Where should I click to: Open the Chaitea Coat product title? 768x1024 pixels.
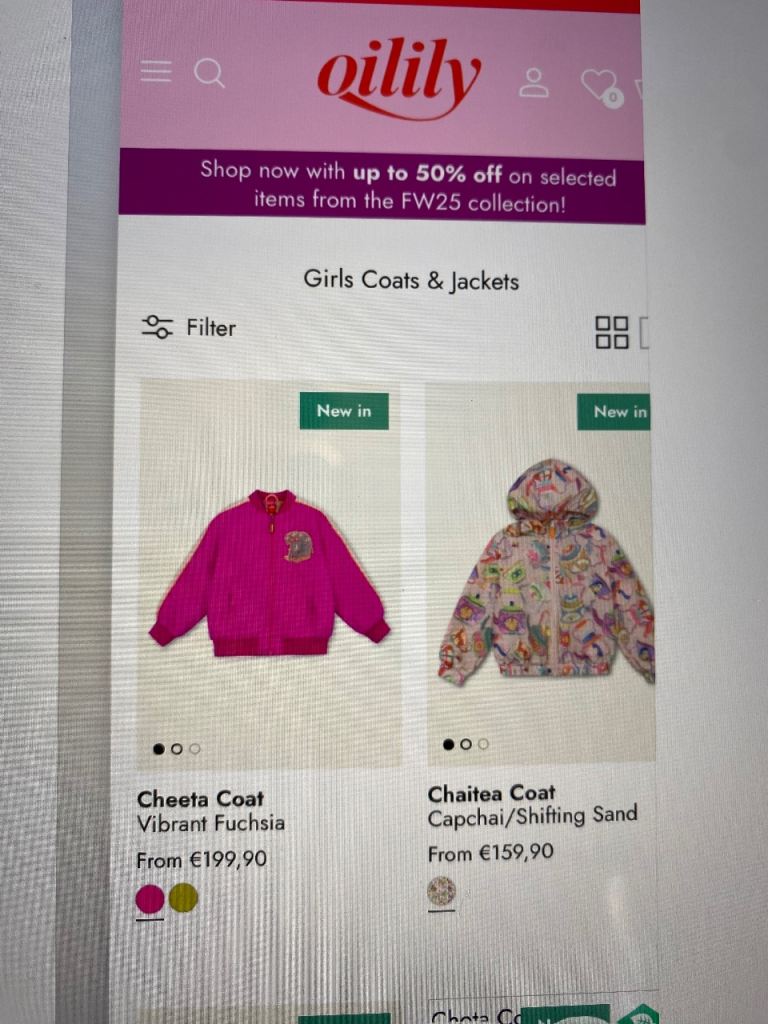[x=491, y=793]
